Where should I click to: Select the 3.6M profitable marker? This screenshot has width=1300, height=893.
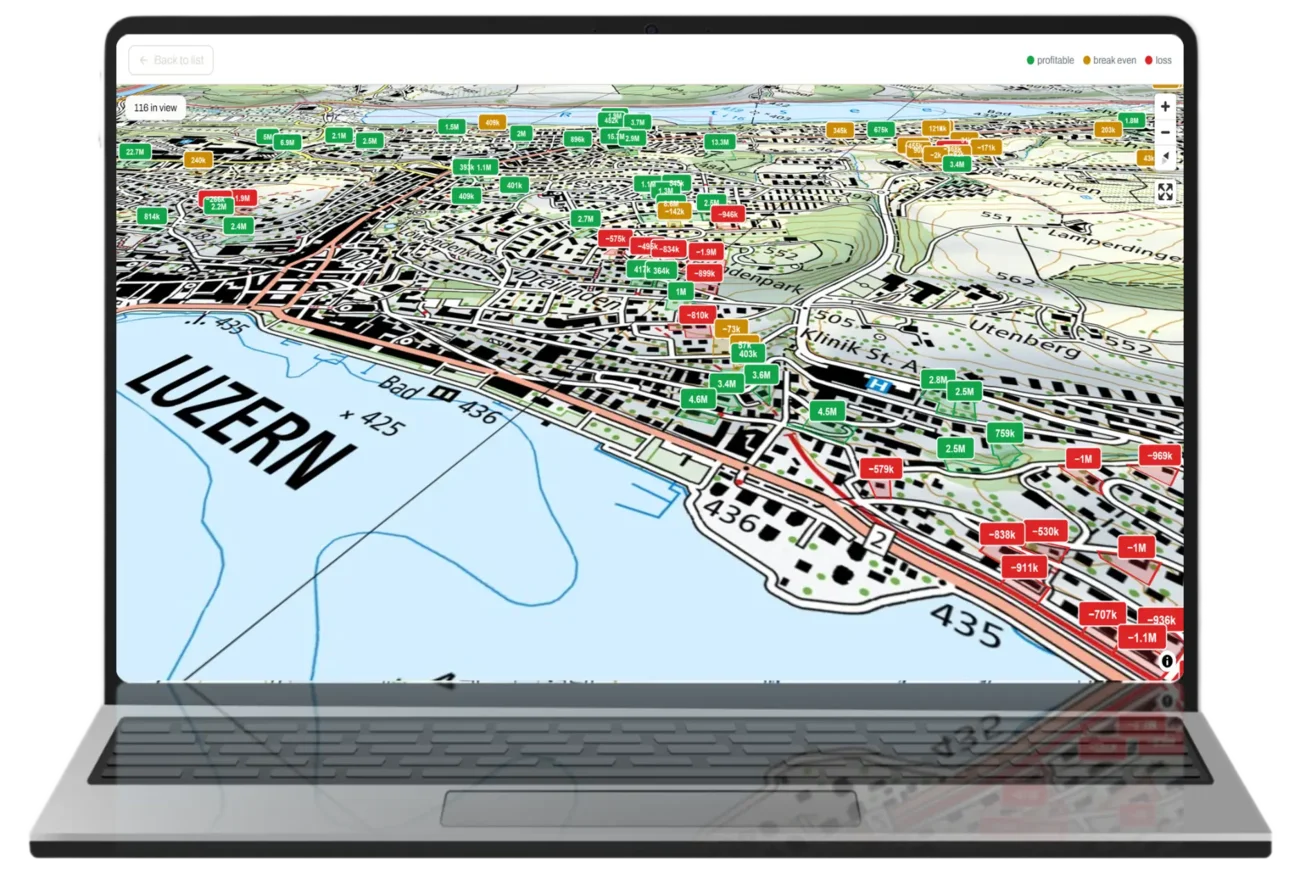point(760,375)
